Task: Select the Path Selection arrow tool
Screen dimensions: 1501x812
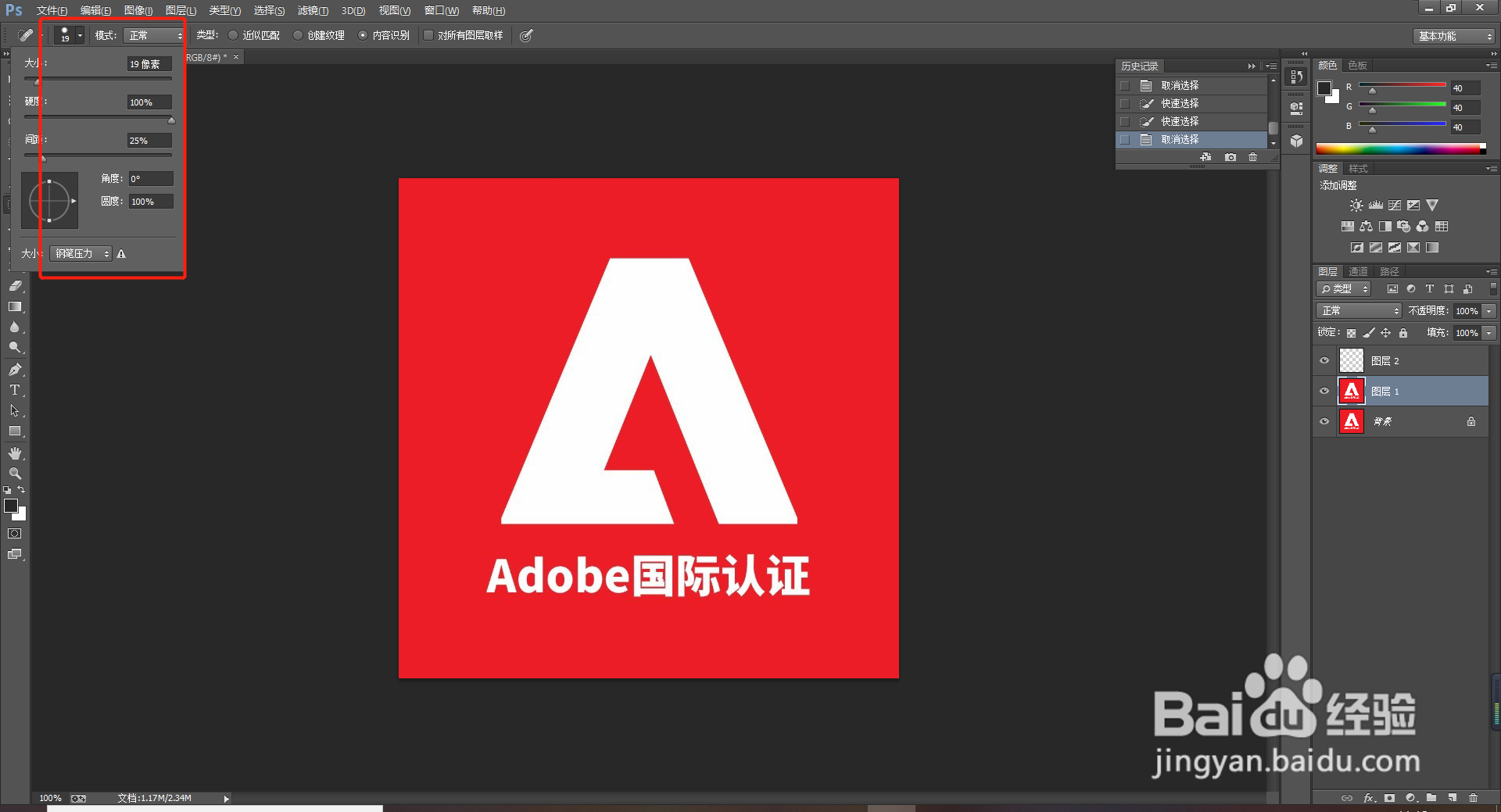Action: 15,410
